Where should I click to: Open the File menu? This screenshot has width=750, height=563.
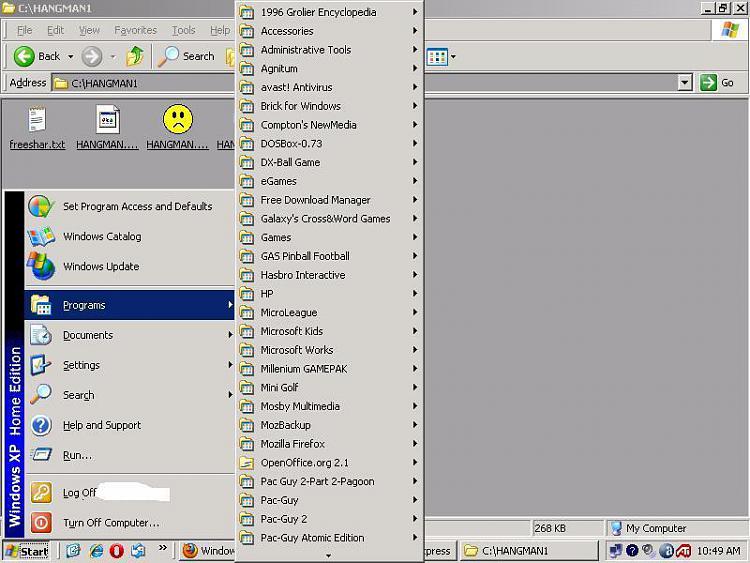(x=24, y=30)
